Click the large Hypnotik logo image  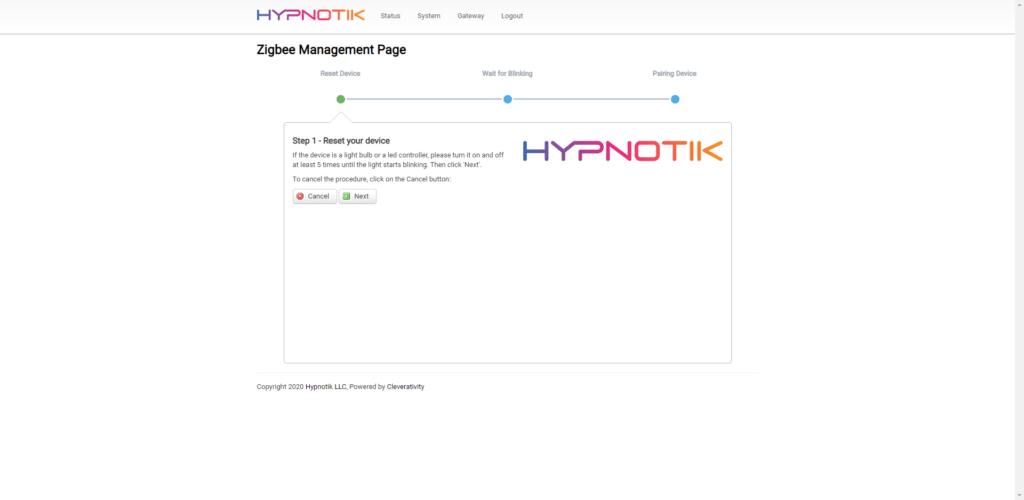click(x=623, y=151)
